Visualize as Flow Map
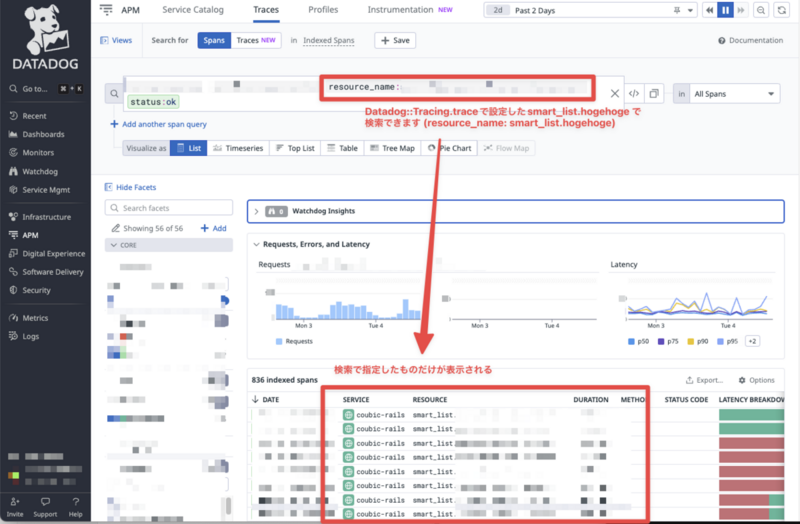 (506, 148)
